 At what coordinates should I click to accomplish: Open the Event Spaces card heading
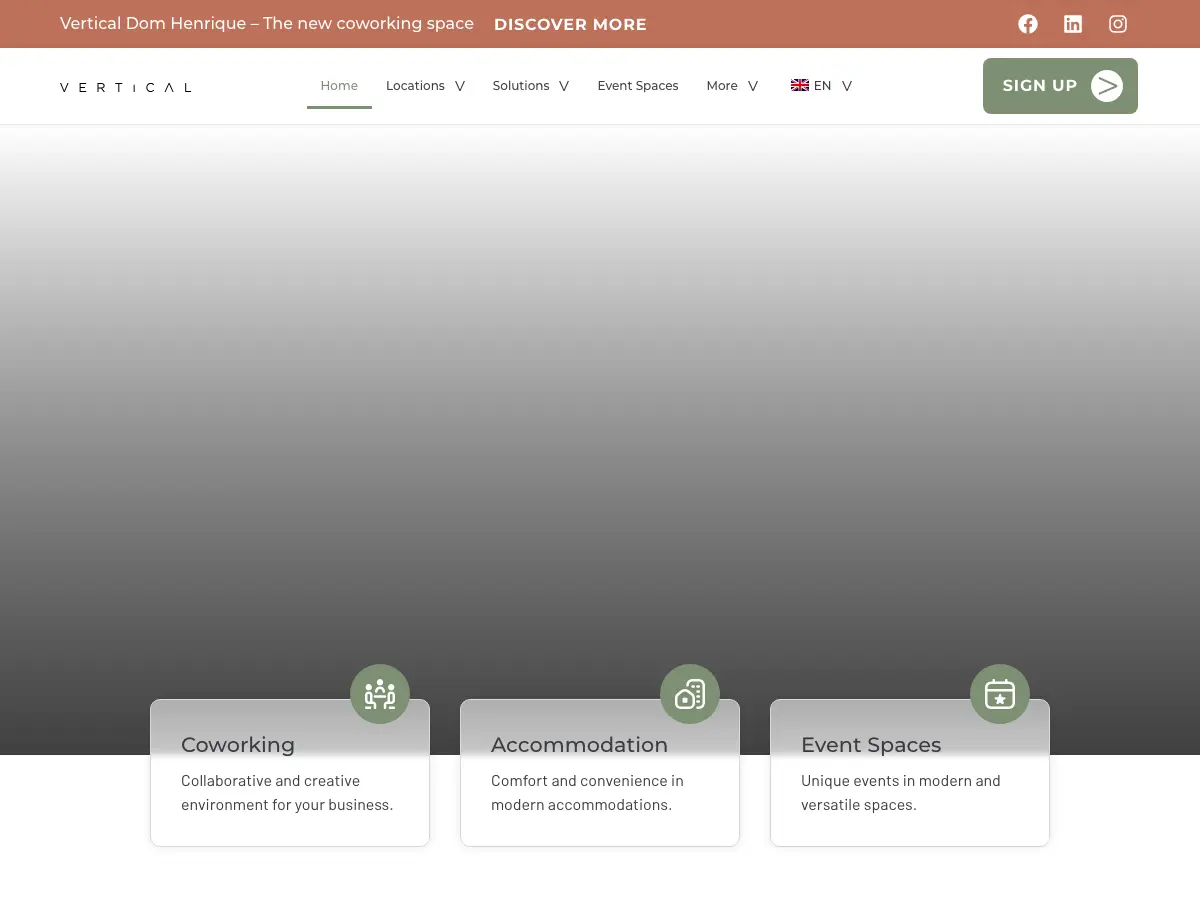coord(871,745)
